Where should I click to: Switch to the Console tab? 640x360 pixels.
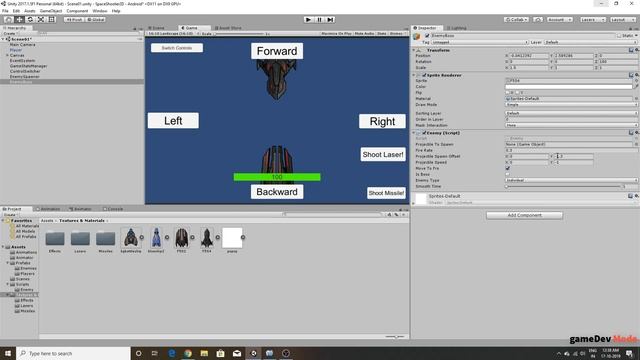[x=113, y=209]
